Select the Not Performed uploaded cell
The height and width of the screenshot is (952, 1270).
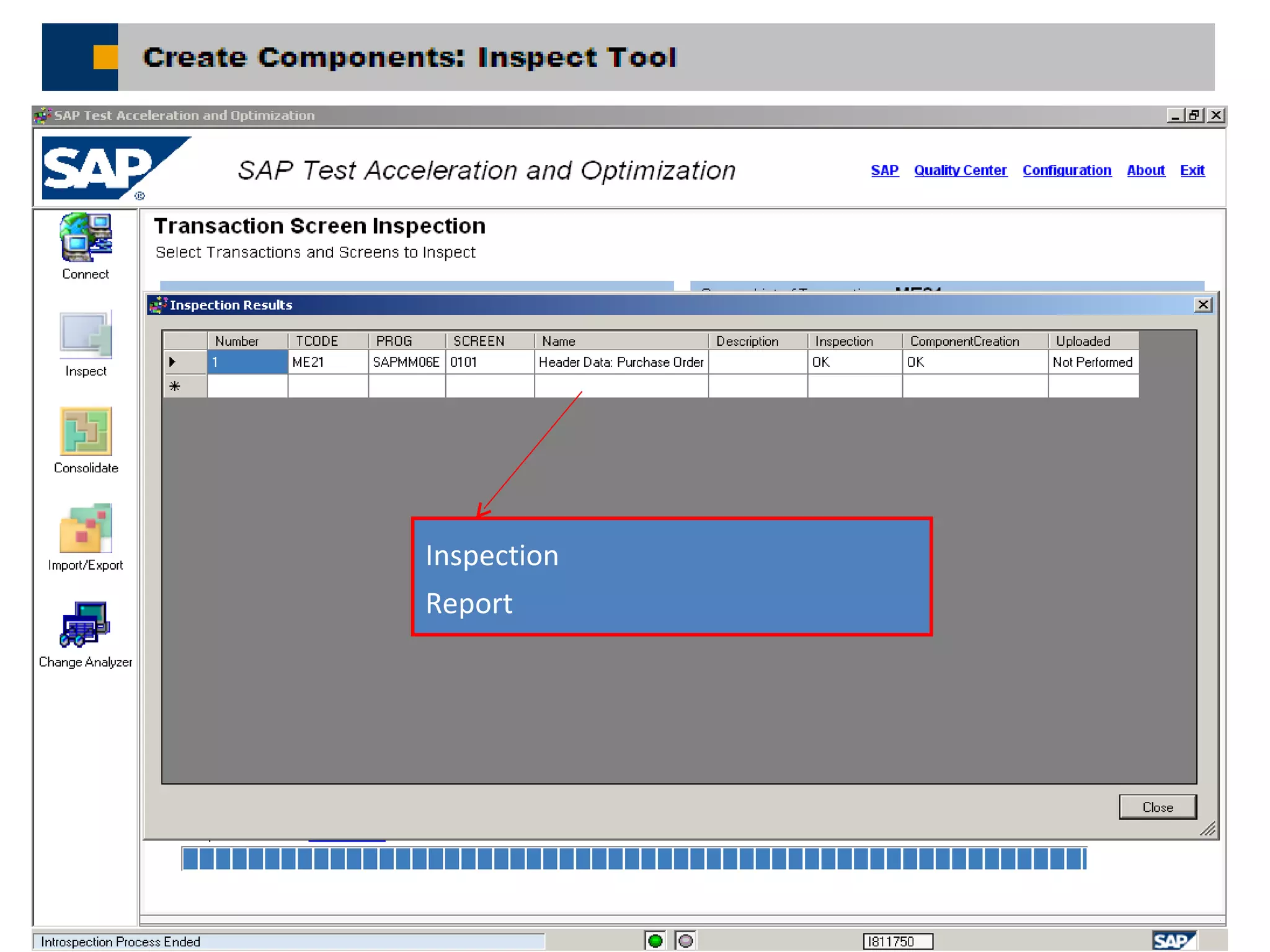pos(1093,362)
